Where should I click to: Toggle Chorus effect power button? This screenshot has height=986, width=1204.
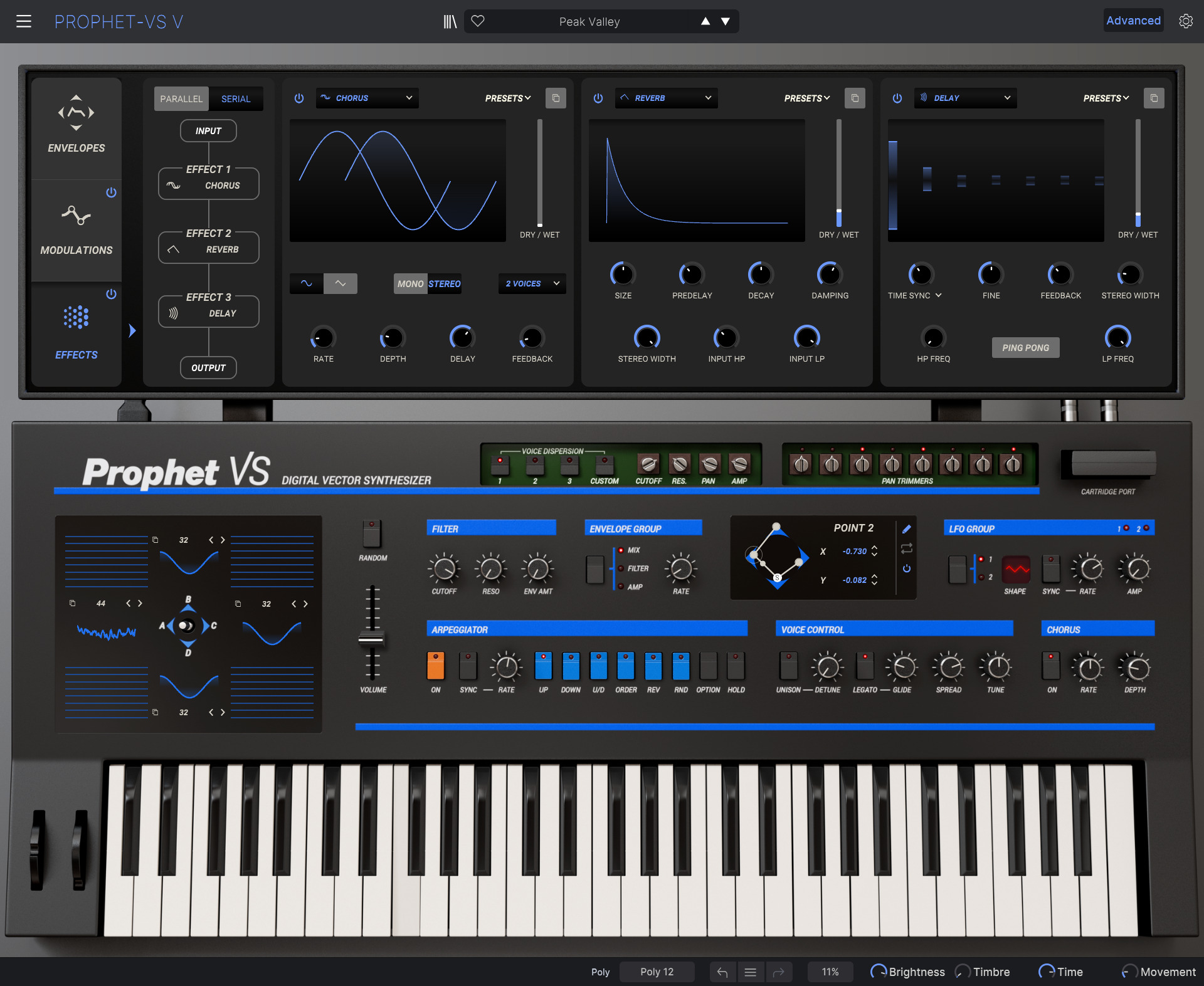299,98
